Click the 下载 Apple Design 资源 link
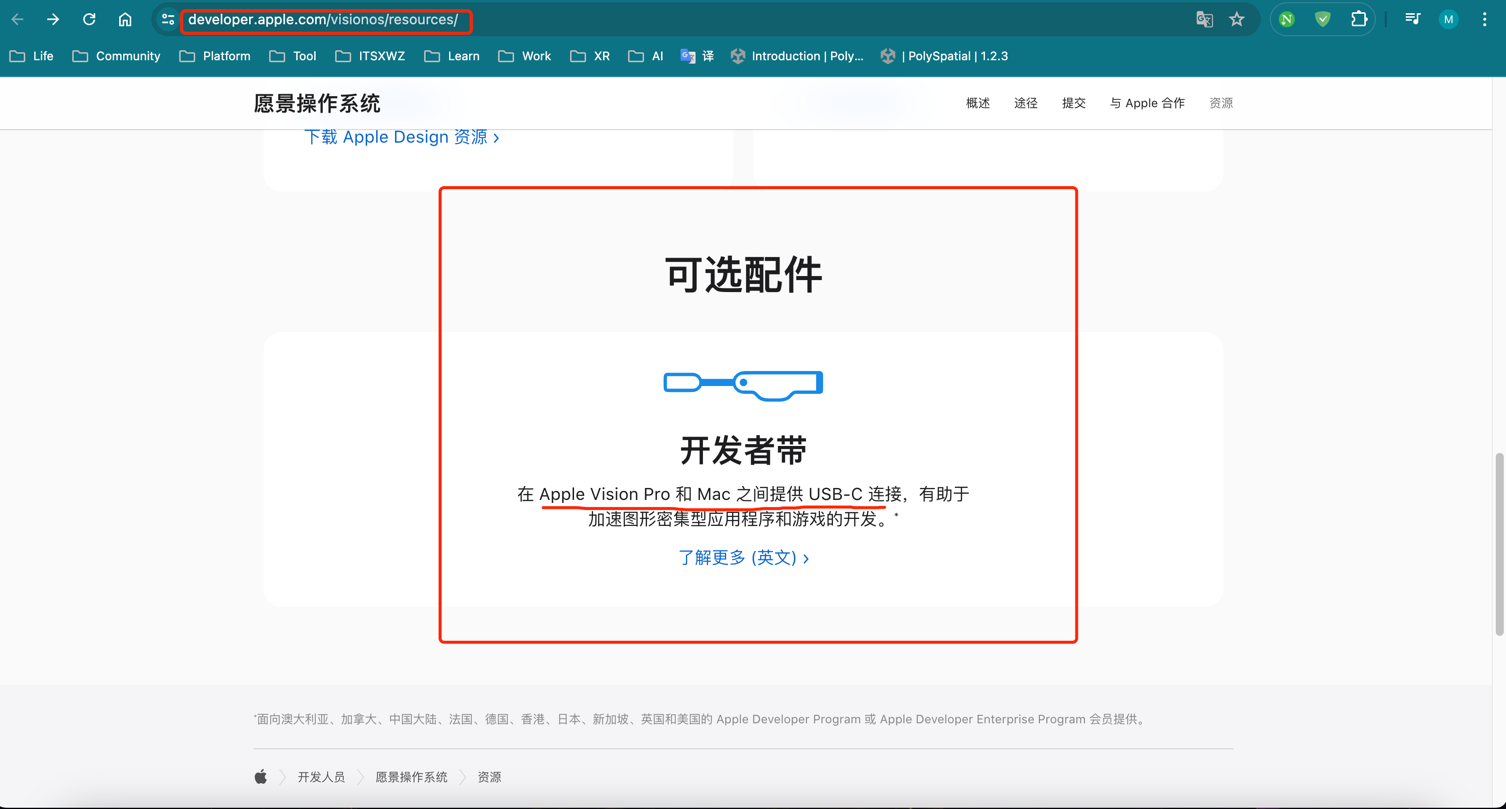The width and height of the screenshot is (1506, 809). [401, 137]
